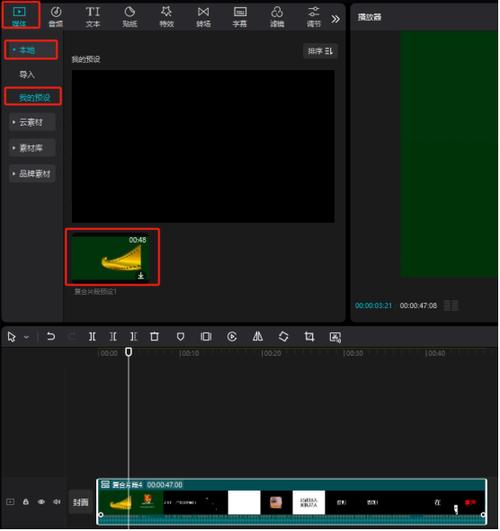This screenshot has height=531, width=500.
Task: Show more tabs with double-chevron arrow
Action: [335, 19]
